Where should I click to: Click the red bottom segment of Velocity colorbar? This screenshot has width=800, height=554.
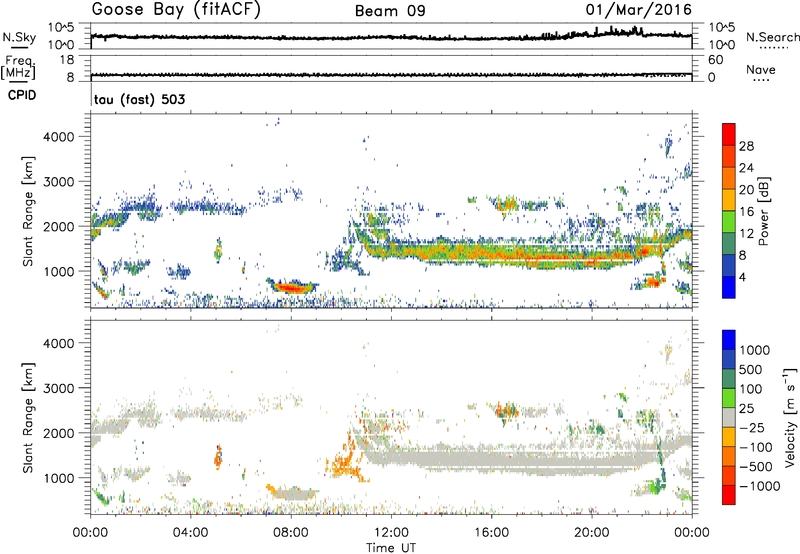[729, 495]
